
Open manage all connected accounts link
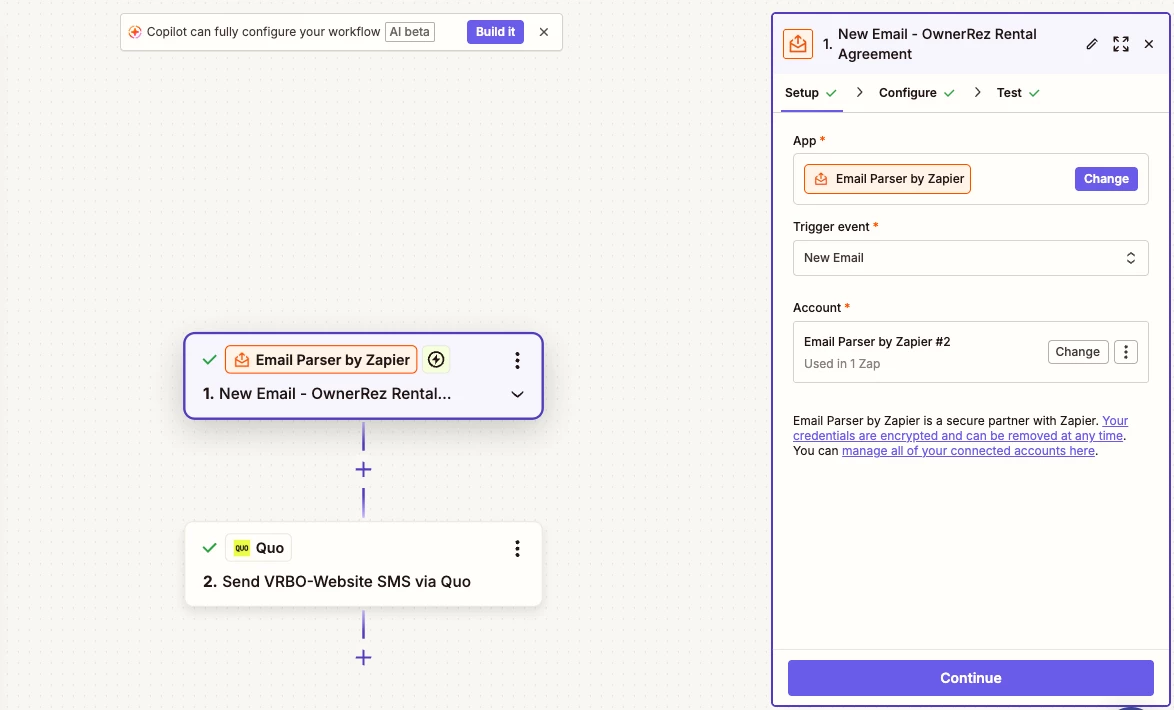[x=968, y=451]
